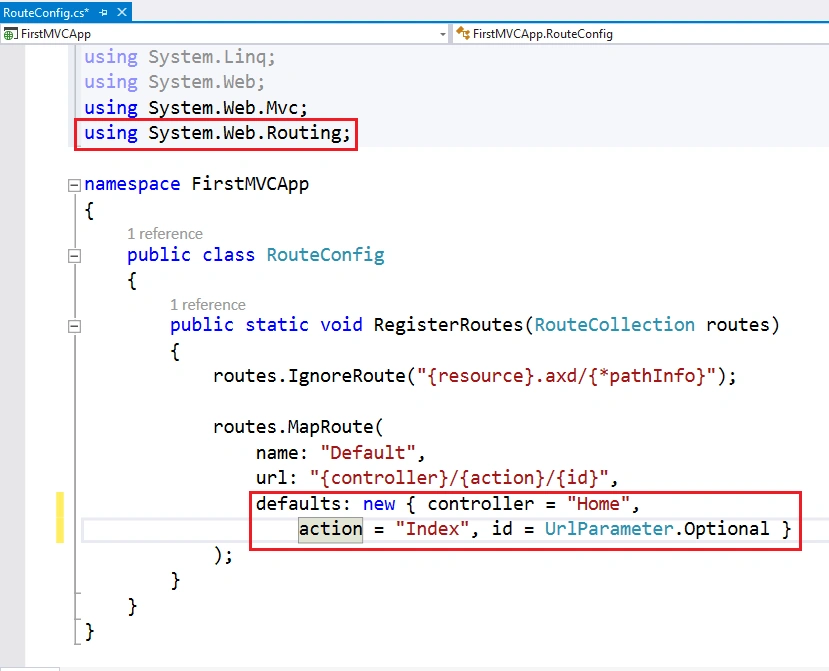Click the class icon beside FirstMVCApp.RouteConfig

(x=463, y=33)
